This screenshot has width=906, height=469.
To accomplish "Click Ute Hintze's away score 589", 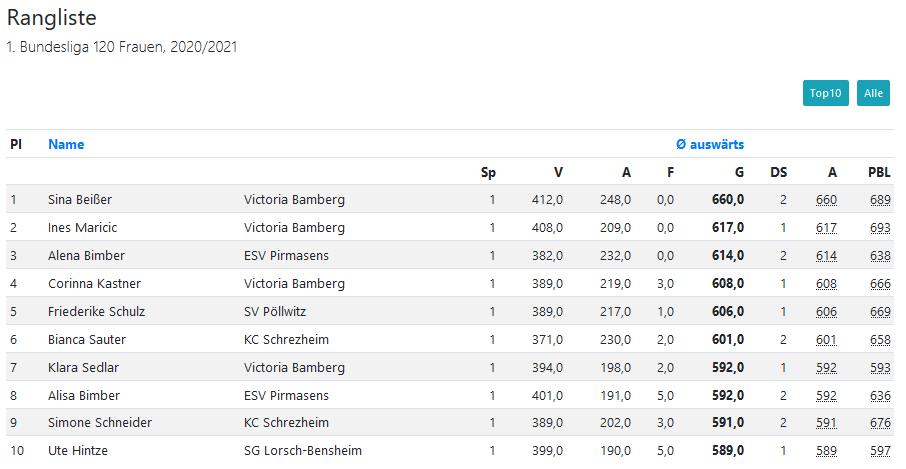I will (x=826, y=451).
